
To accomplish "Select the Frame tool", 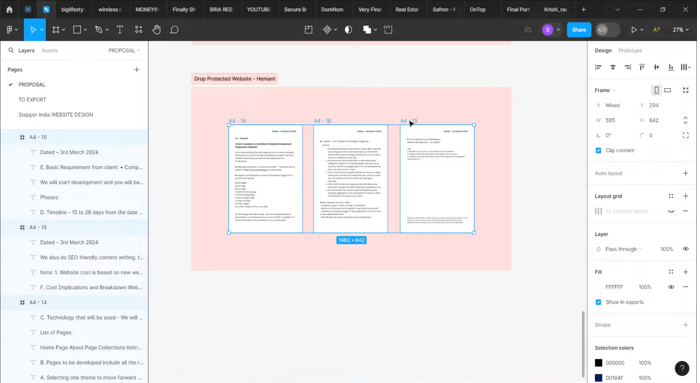I will click(56, 30).
